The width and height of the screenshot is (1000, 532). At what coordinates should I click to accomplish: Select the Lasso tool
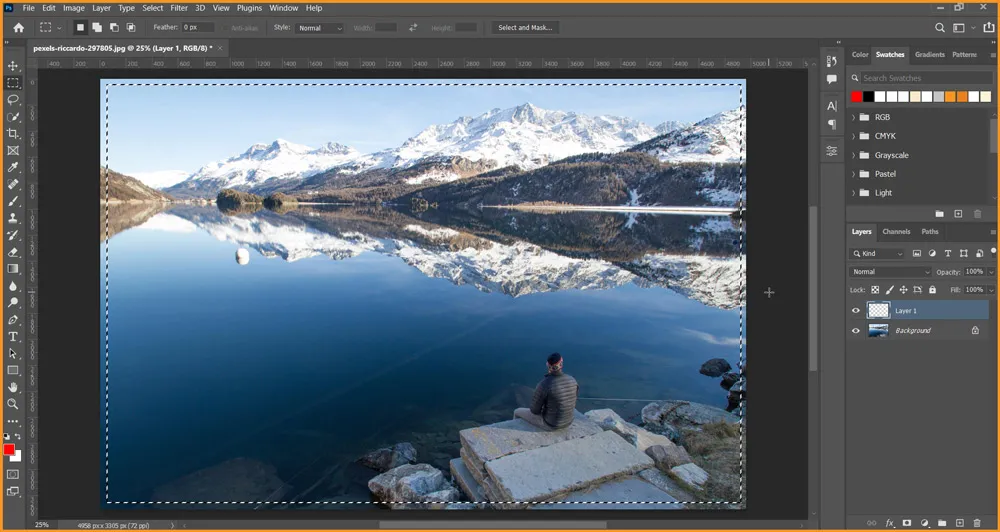tap(13, 100)
